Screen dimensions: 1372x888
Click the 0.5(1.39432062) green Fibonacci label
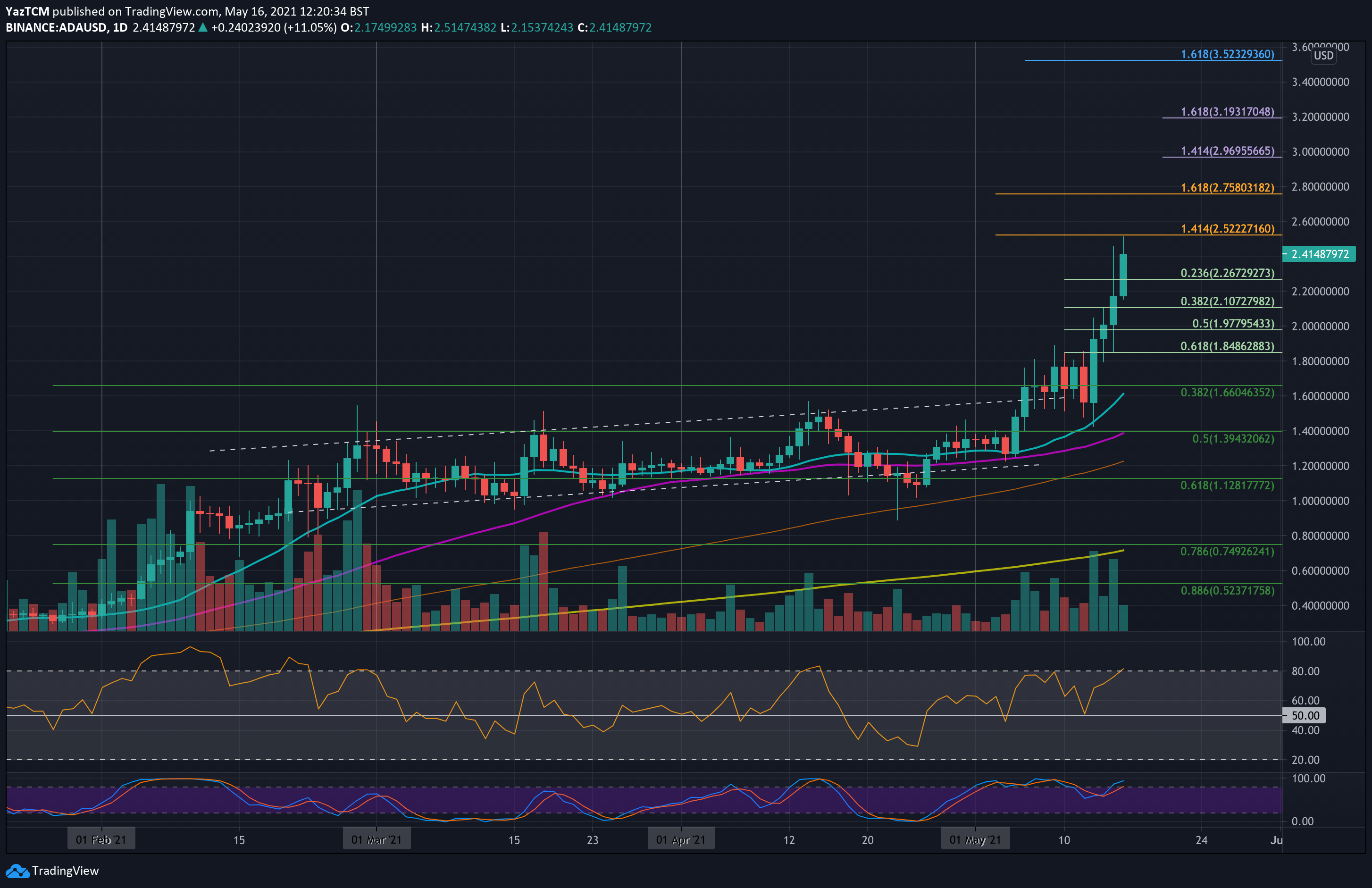(x=1233, y=439)
